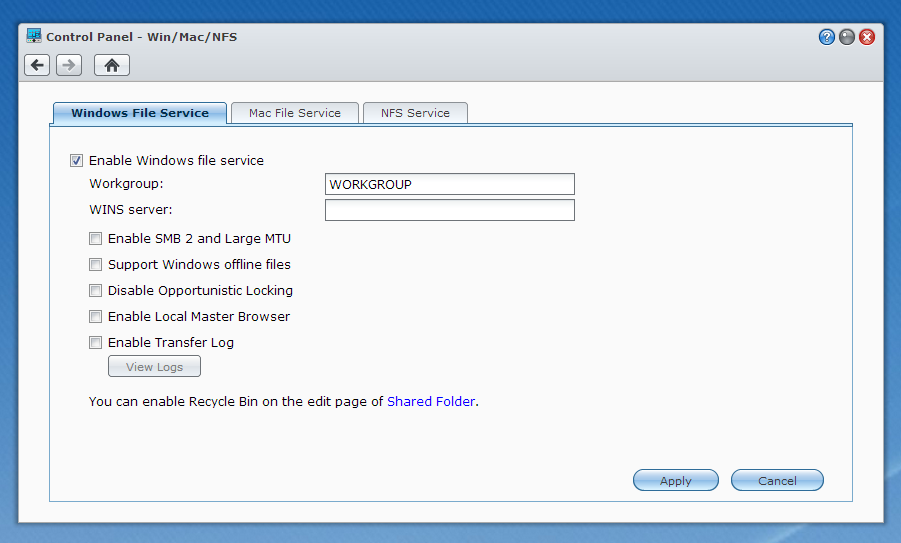901x543 pixels.
Task: Click the Recycle Bin hint sentence
Action: click(x=284, y=402)
